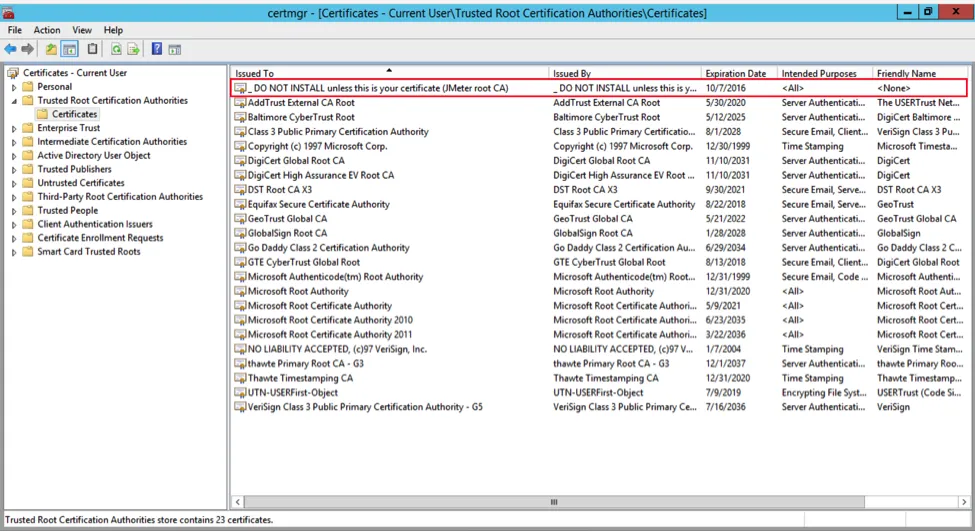Select the Go Daddy Class 2 Certification Authority row
Viewport: 975px width, 532px height.
[x=600, y=247]
